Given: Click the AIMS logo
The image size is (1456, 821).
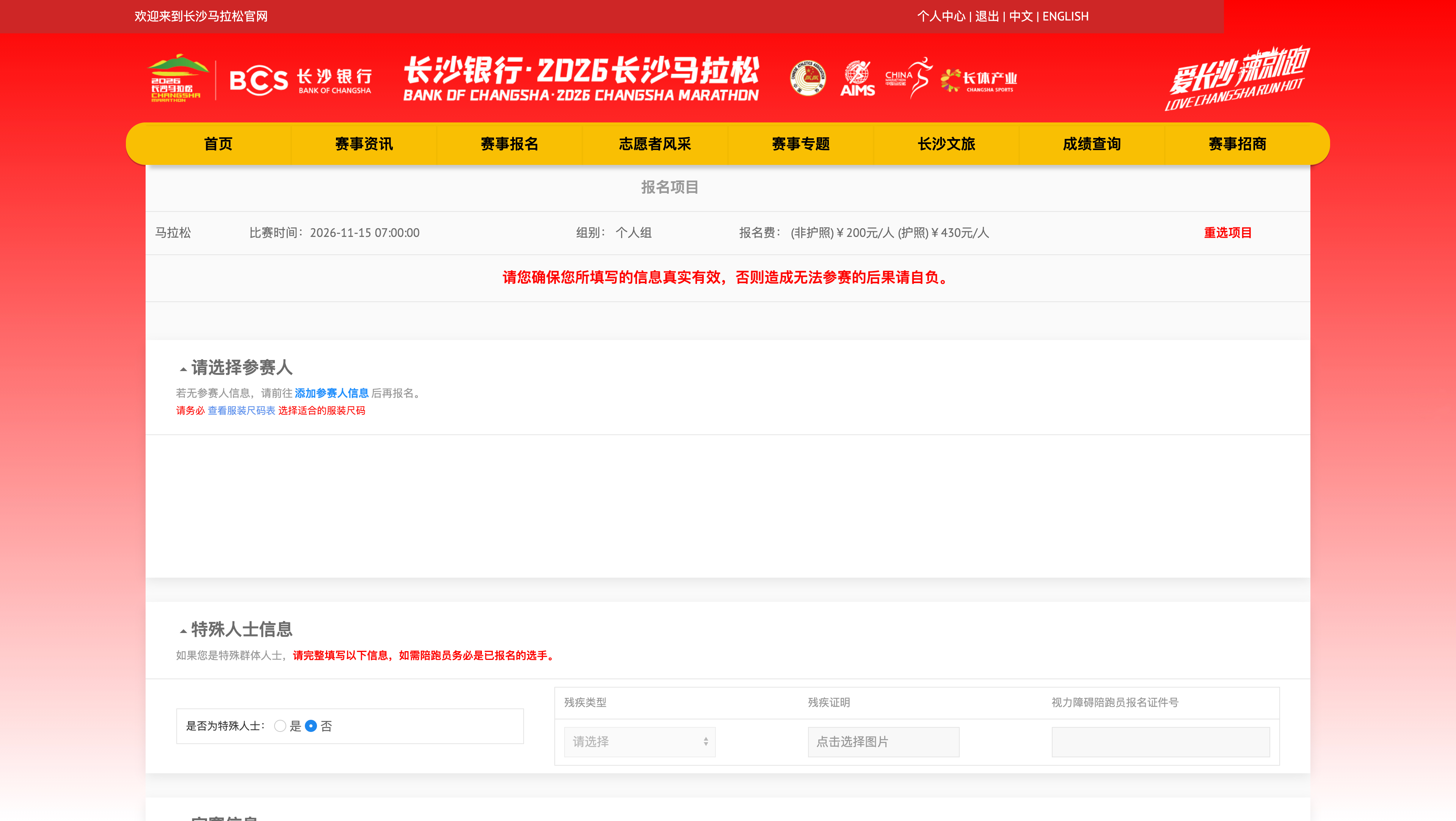Looking at the screenshot, I should pos(857,78).
